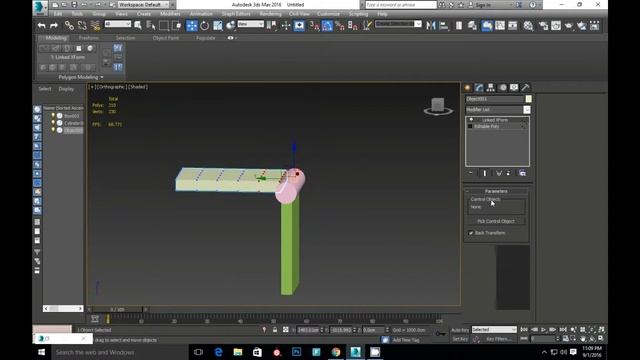Open the Material Editor icon
The width and height of the screenshot is (640, 360).
coord(528,26)
